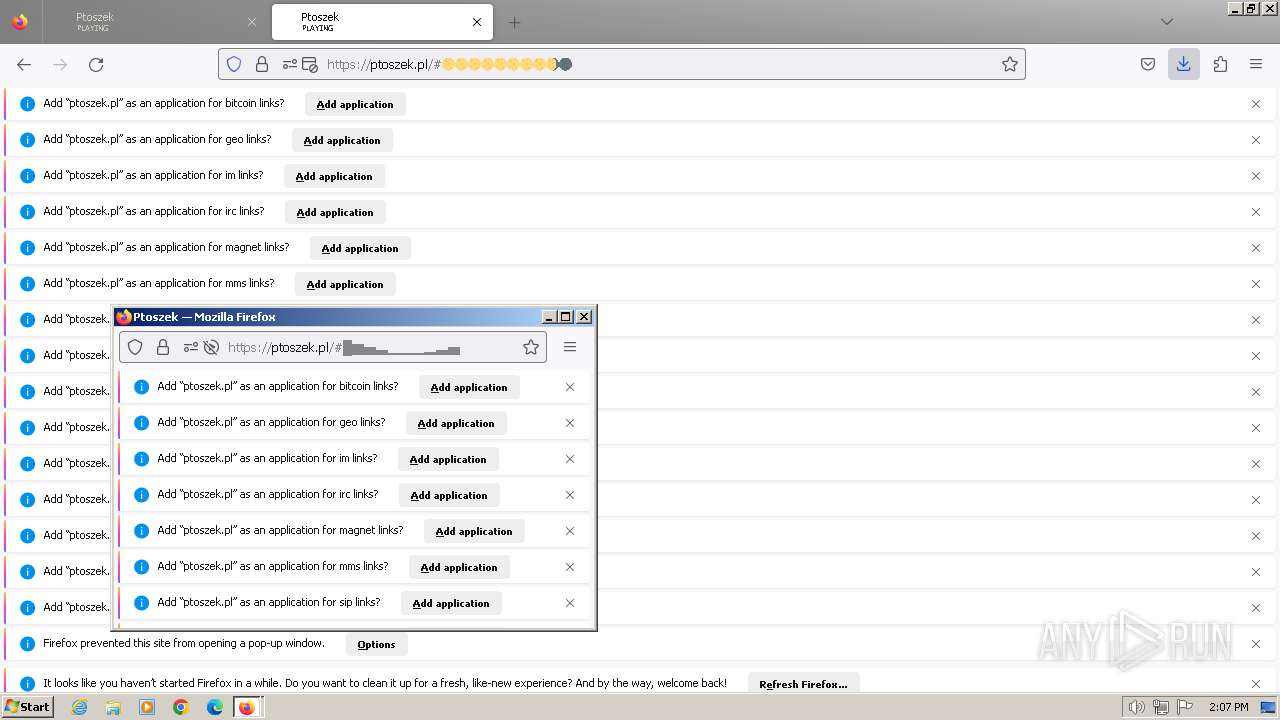Viewport: 1280px width, 720px height.
Task: Dismiss bitcoin links notification in popup
Action: tap(570, 387)
